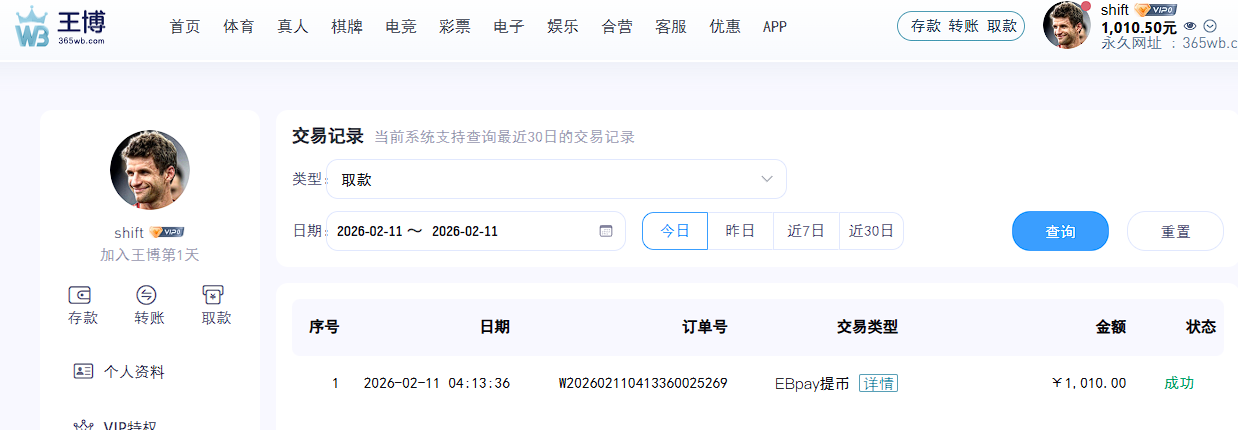Image resolution: width=1238 pixels, height=430 pixels.
Task: Click the 重置 reset button
Action: click(1175, 231)
